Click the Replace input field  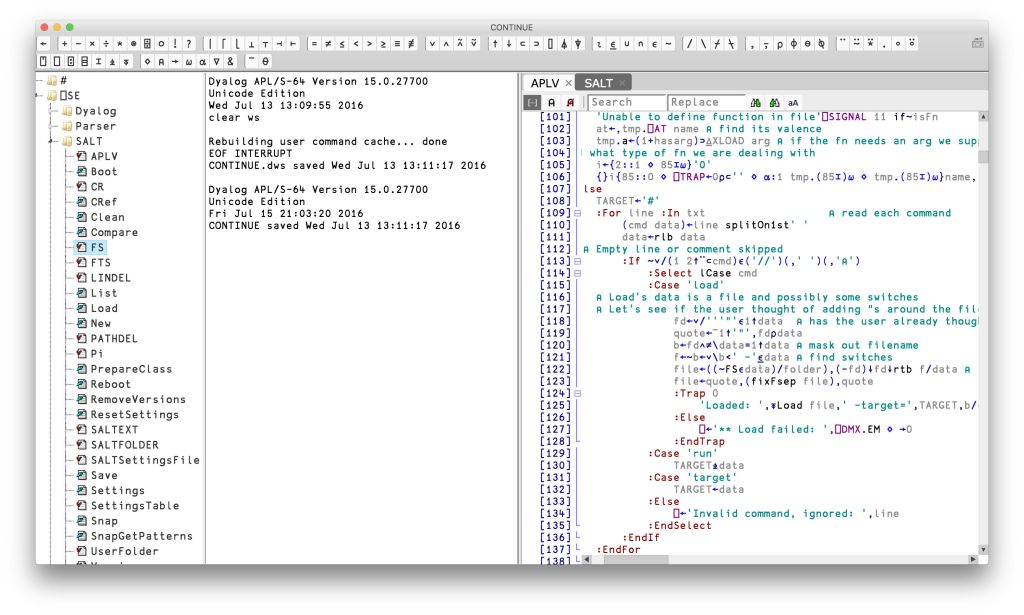pyautogui.click(x=707, y=102)
